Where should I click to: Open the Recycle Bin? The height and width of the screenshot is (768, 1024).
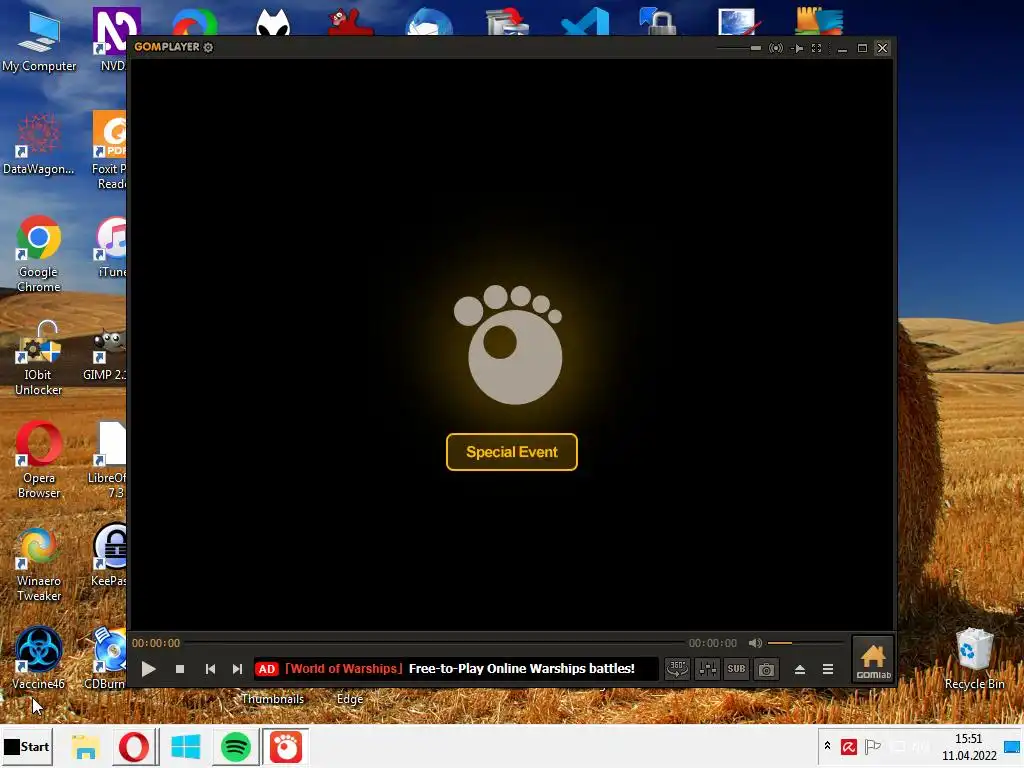pos(974,658)
